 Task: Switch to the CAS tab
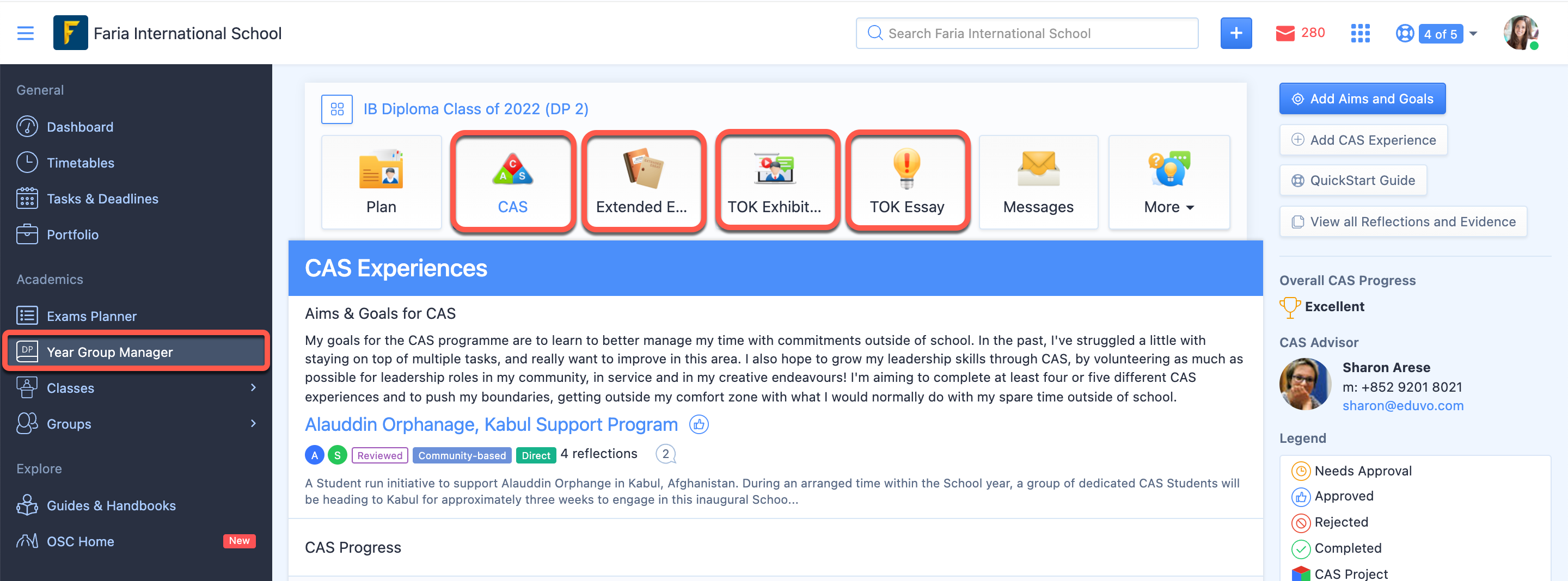(x=512, y=182)
